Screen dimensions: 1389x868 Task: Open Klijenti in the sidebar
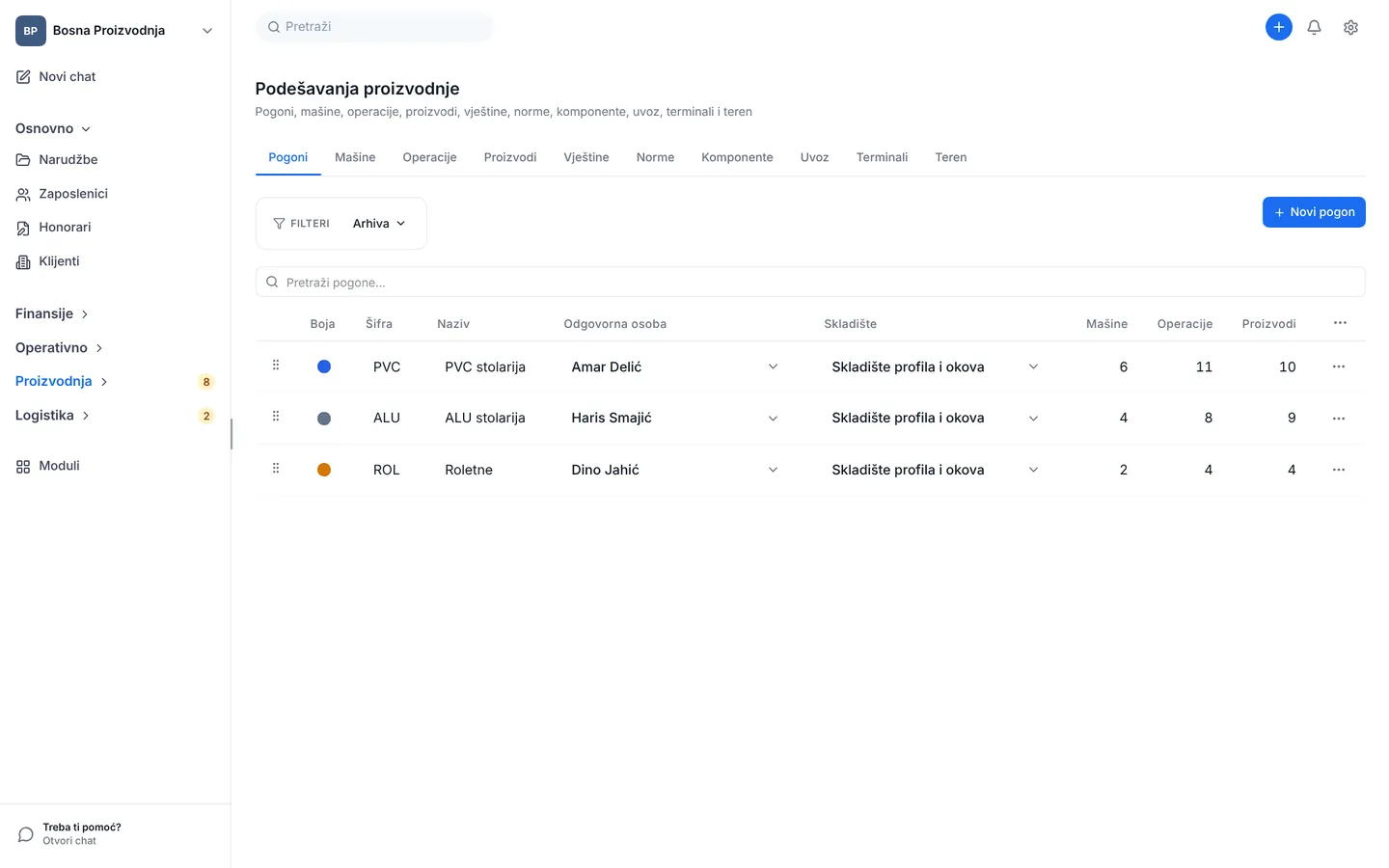(47, 261)
